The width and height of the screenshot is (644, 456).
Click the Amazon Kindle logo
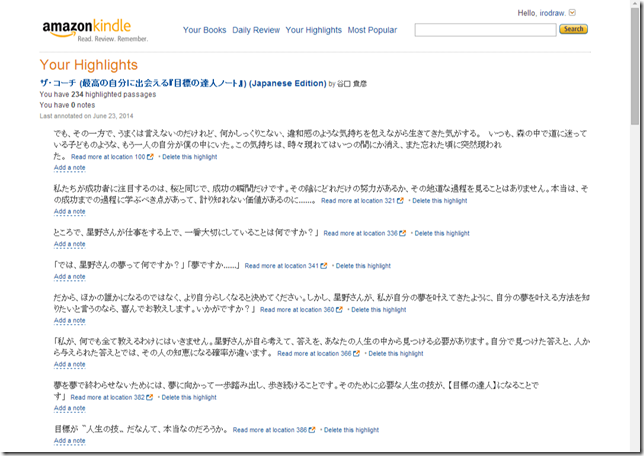(95, 30)
